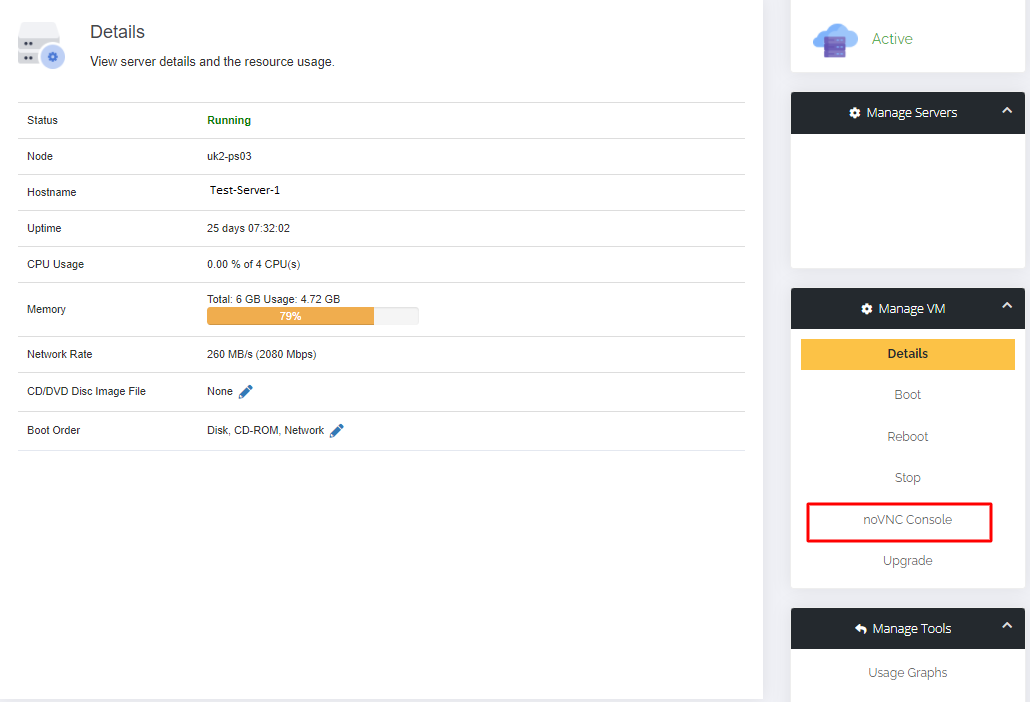1030x702 pixels.
Task: Collapse the Manage Servers panel chevron
Action: click(x=1006, y=110)
